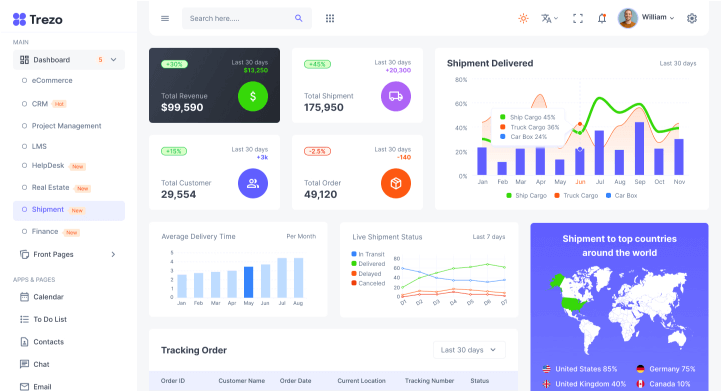Click the Order ID column header
The width and height of the screenshot is (721, 391).
[x=173, y=381]
